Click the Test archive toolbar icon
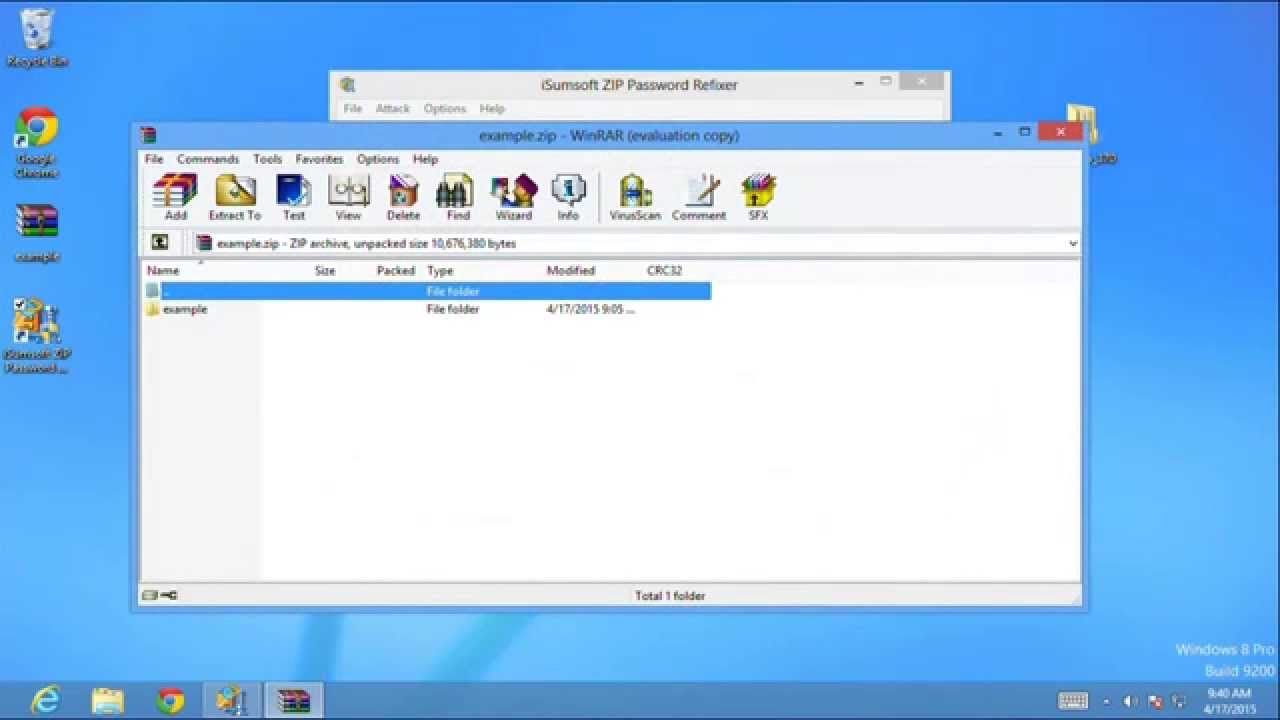The width and height of the screenshot is (1280, 720). pos(294,197)
